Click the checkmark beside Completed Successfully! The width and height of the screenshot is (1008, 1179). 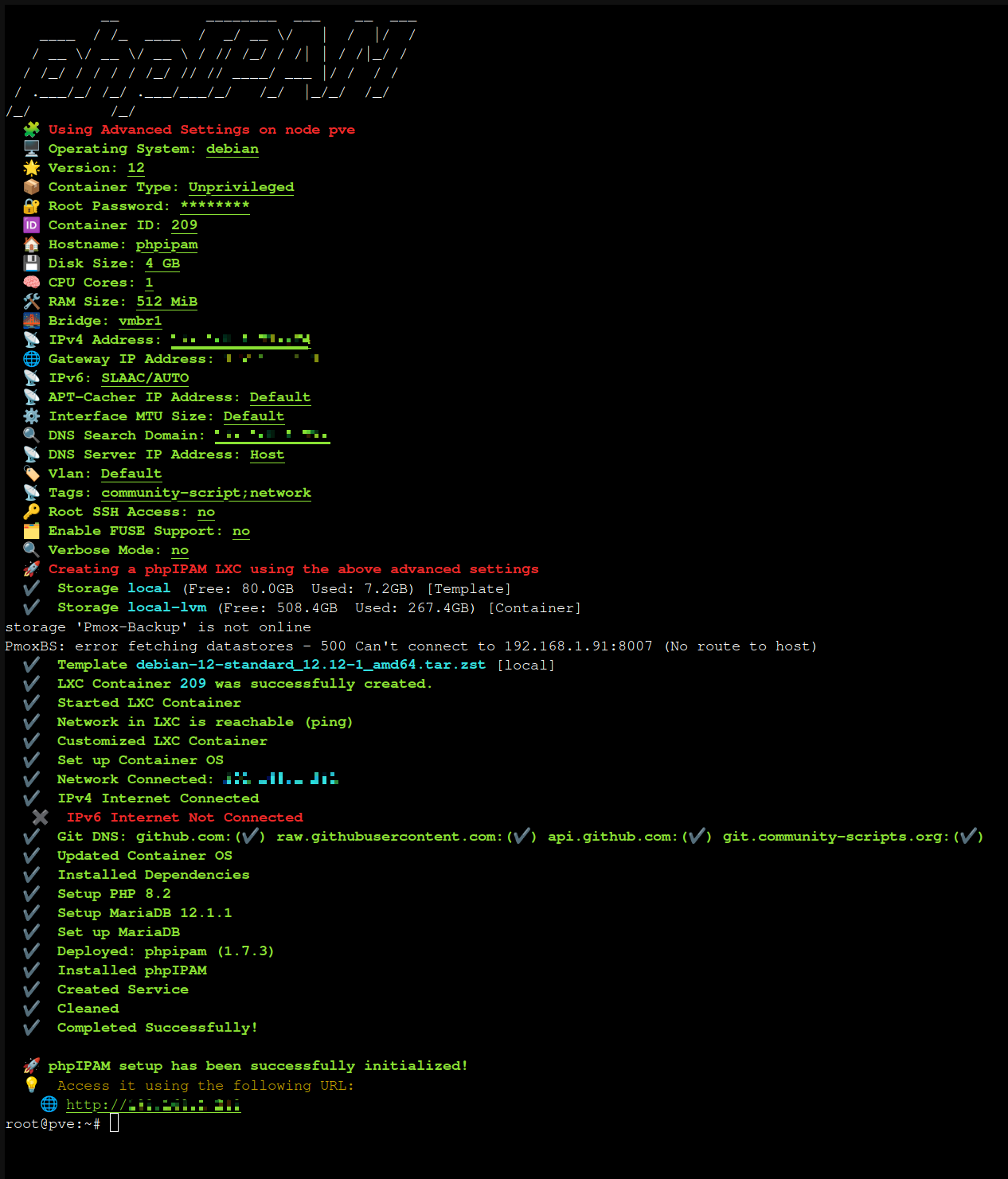click(32, 1028)
